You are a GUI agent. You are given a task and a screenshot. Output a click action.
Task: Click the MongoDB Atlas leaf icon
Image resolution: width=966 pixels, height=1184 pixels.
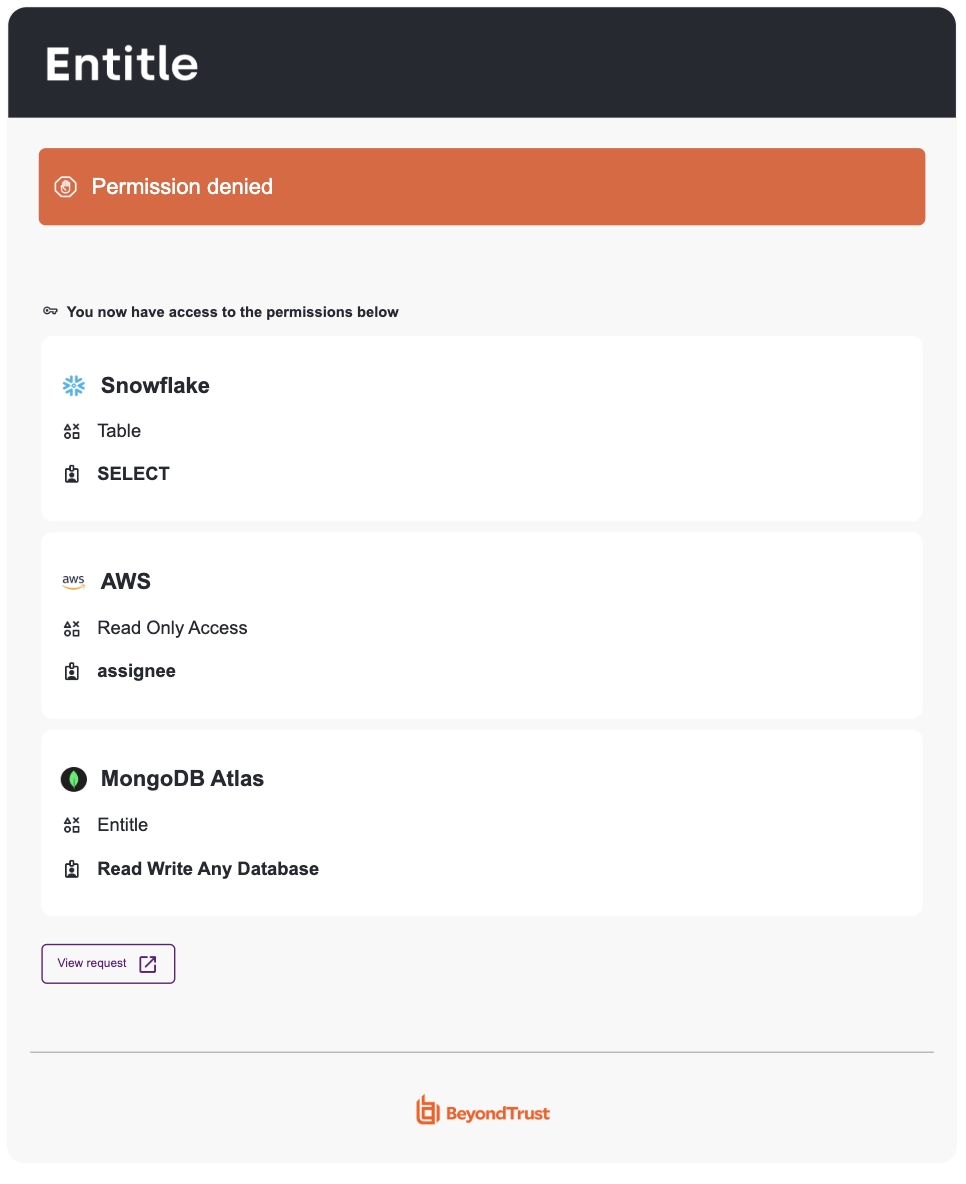[x=73, y=779]
